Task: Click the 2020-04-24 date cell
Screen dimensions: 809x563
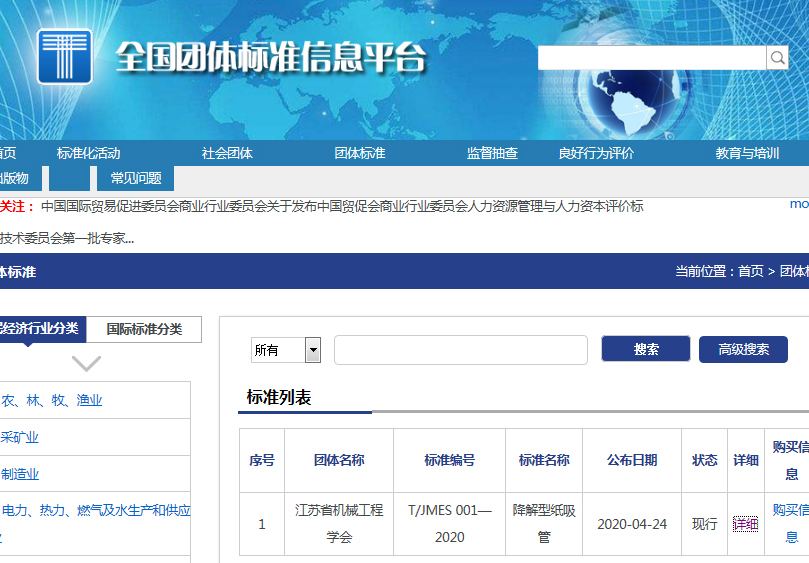Action: [632, 524]
